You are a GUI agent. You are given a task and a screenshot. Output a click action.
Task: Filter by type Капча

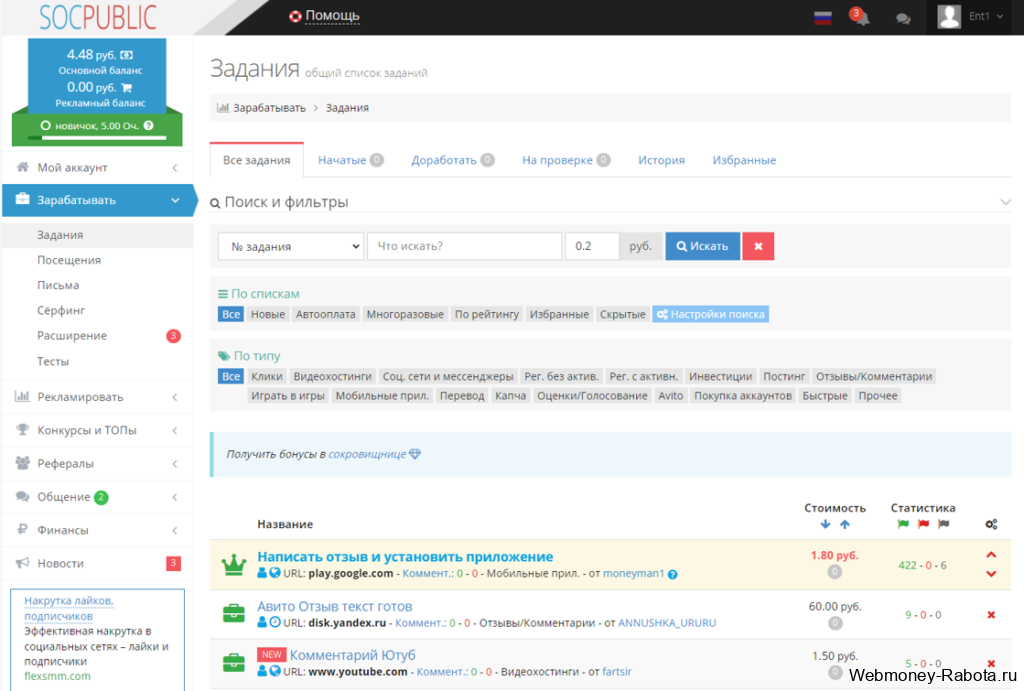510,395
